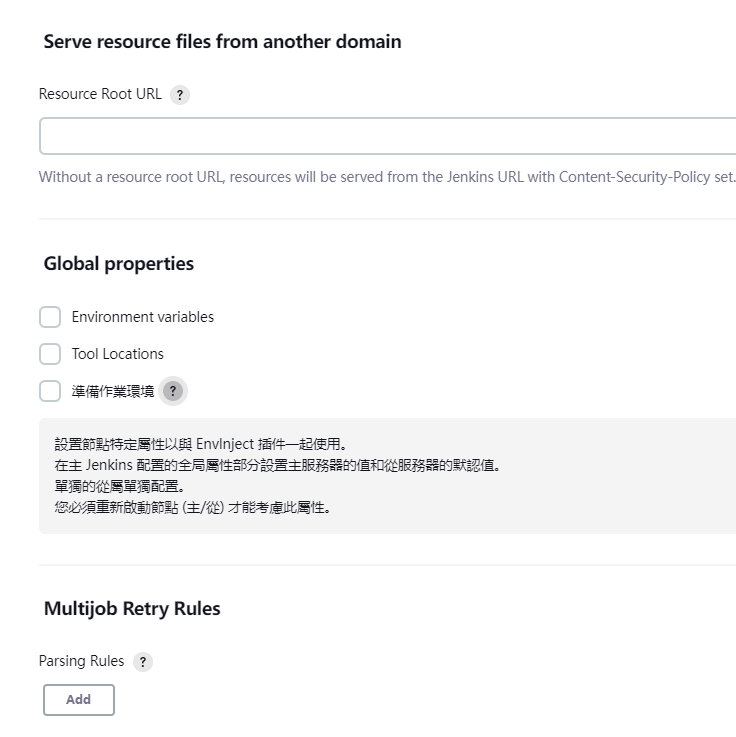Click the EnvInject help text first line
The image size is (736, 737).
[201, 444]
